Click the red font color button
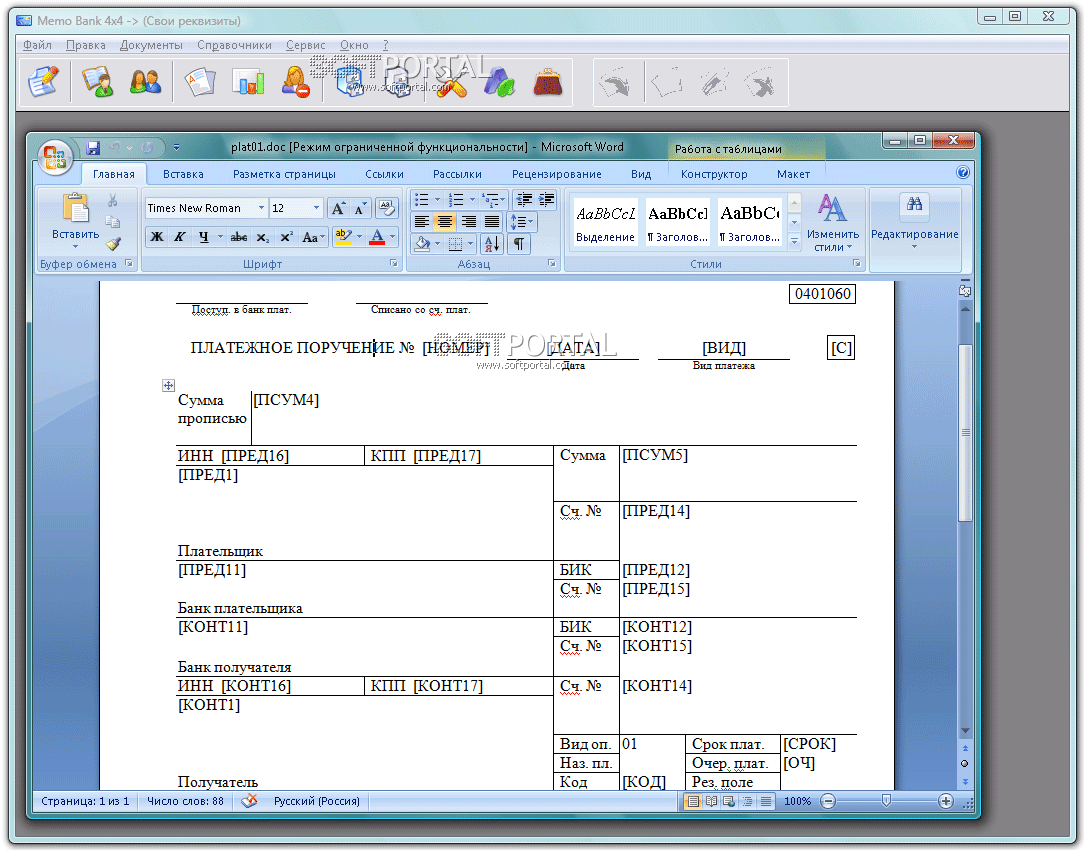Viewport: 1084px width, 850px height. (x=377, y=237)
